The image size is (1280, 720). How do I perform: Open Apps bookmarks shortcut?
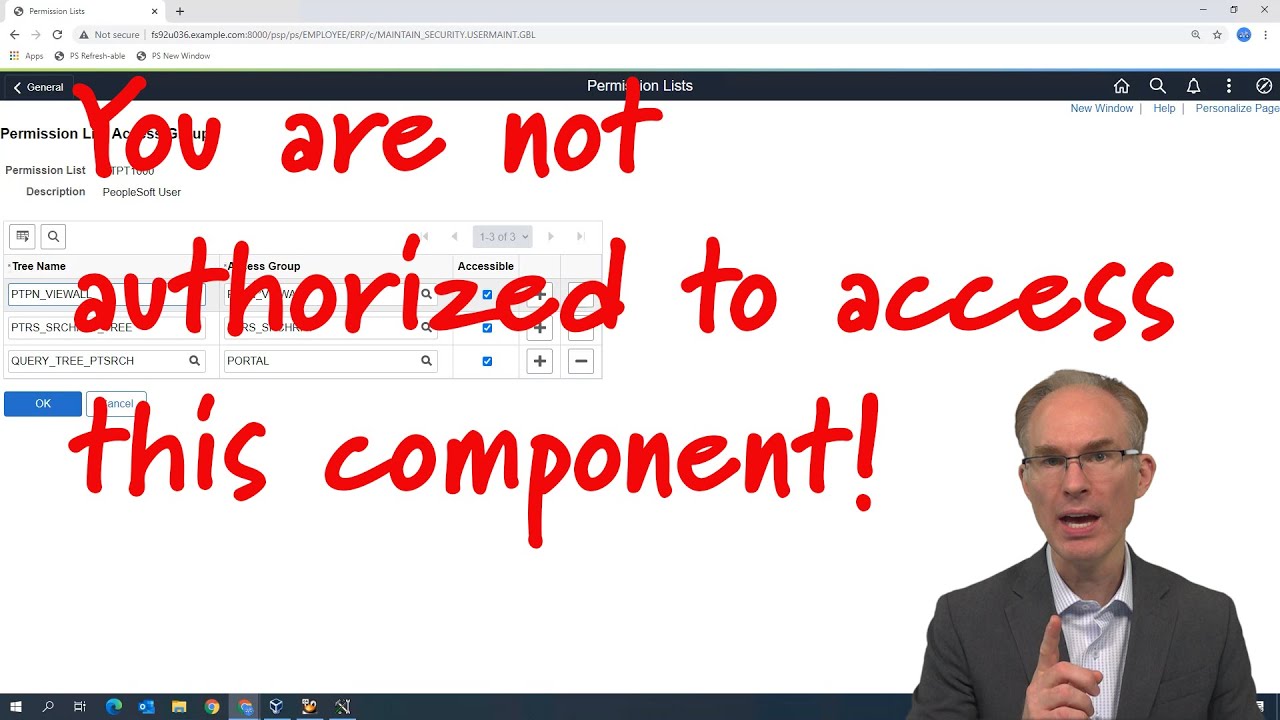pos(26,56)
